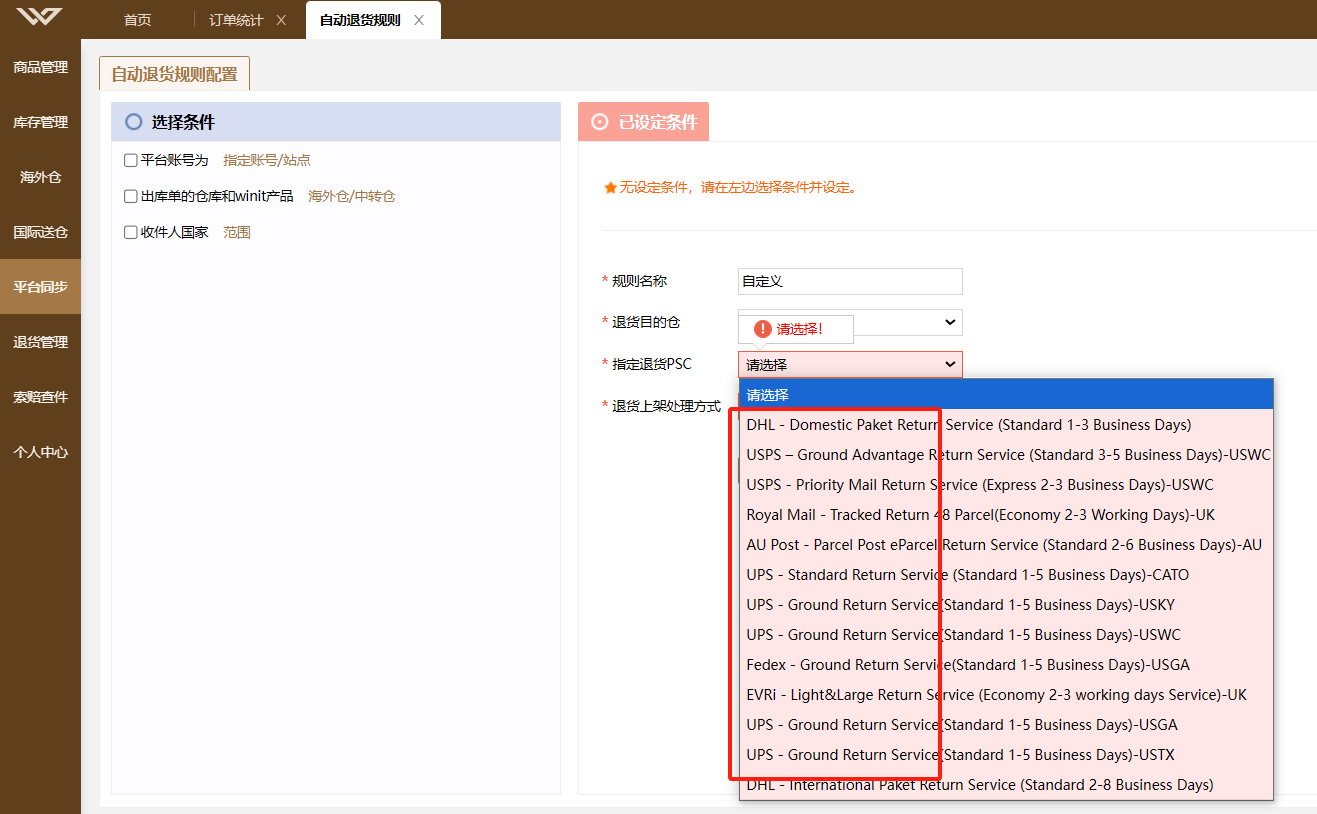Choose UPS Ground Return Service USKY option

point(1006,604)
